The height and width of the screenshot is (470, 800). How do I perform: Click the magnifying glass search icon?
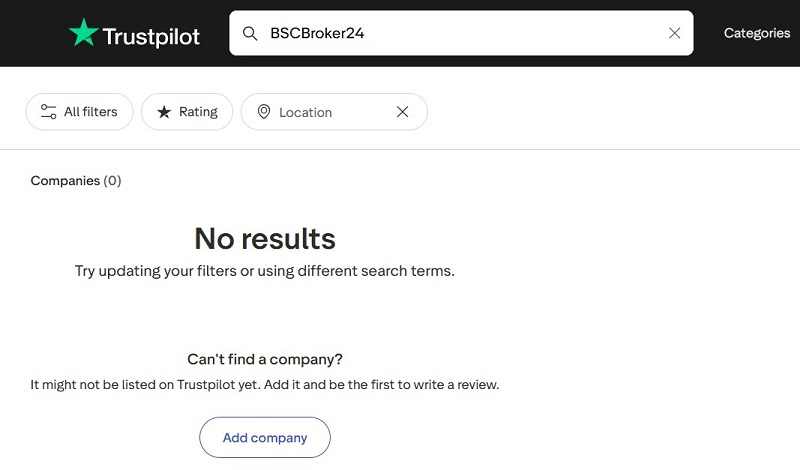click(249, 33)
